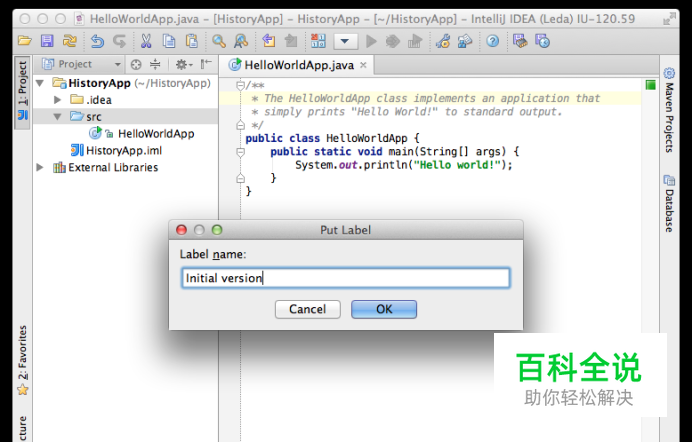
Task: Click the navigate Back arrow icon
Action: pos(268,41)
